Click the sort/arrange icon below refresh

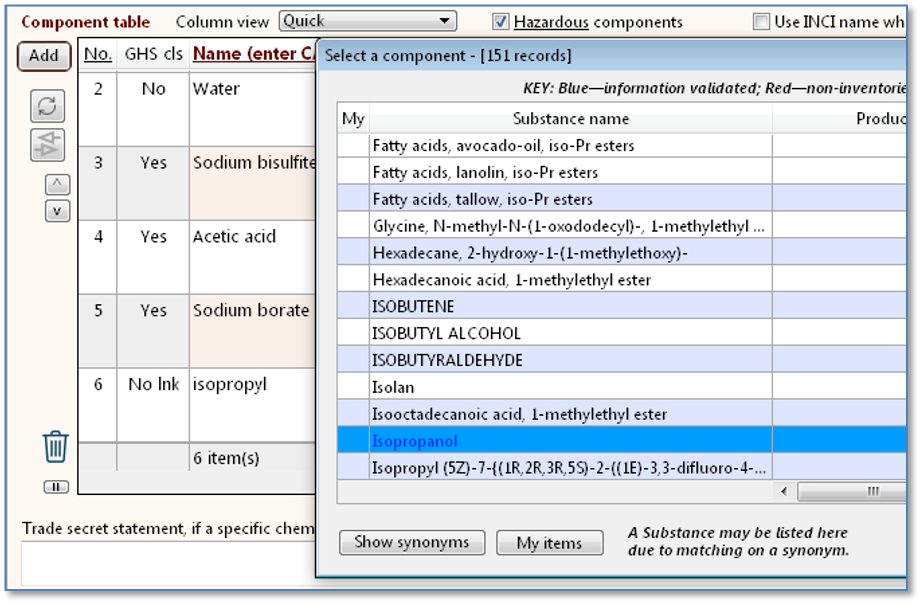(48, 145)
